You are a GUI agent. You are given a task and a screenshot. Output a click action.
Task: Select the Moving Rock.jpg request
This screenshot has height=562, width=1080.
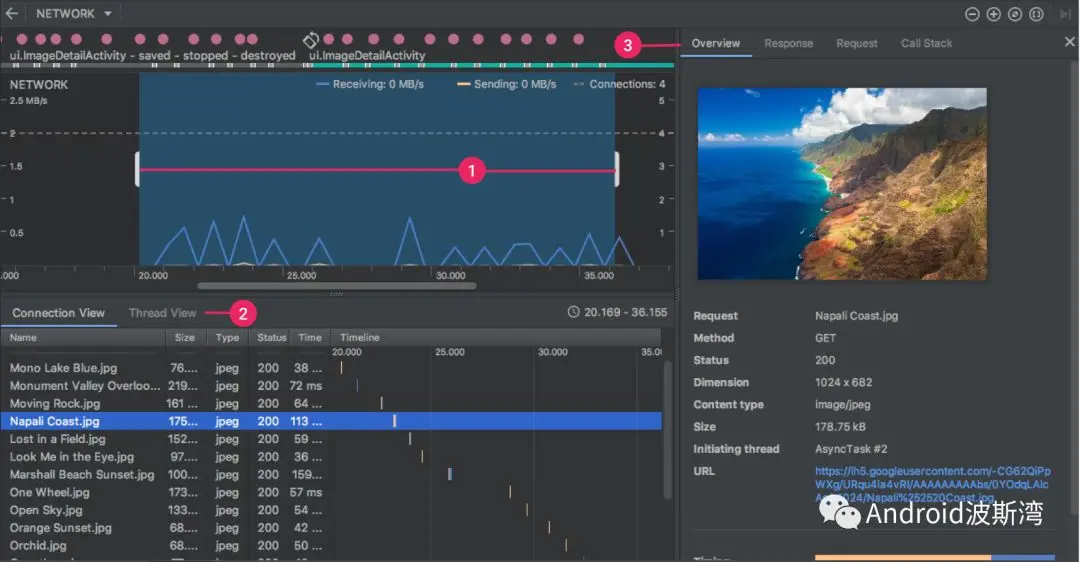click(331, 404)
